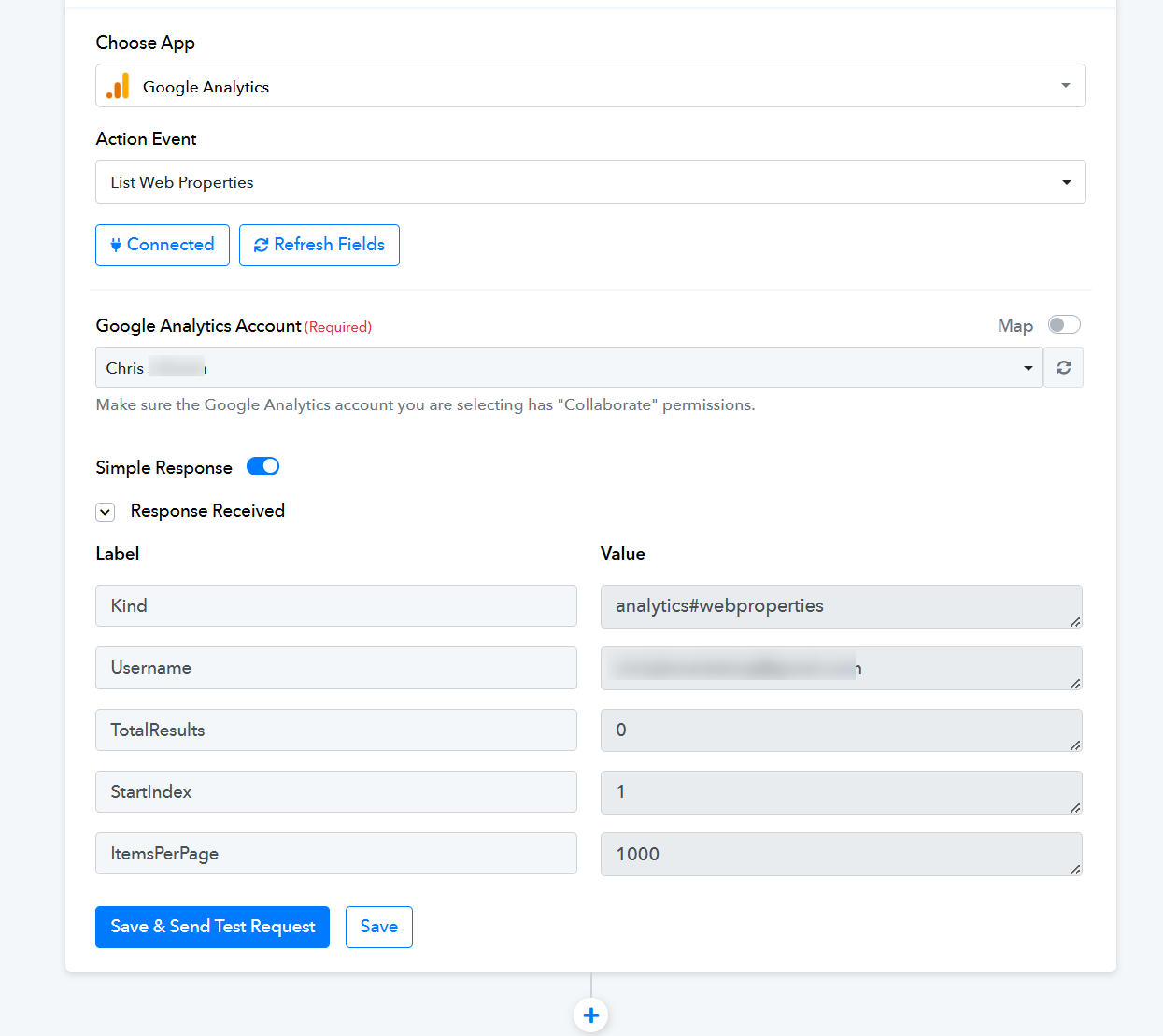Click the Refresh Fields button
1163x1036 pixels.
(x=319, y=245)
